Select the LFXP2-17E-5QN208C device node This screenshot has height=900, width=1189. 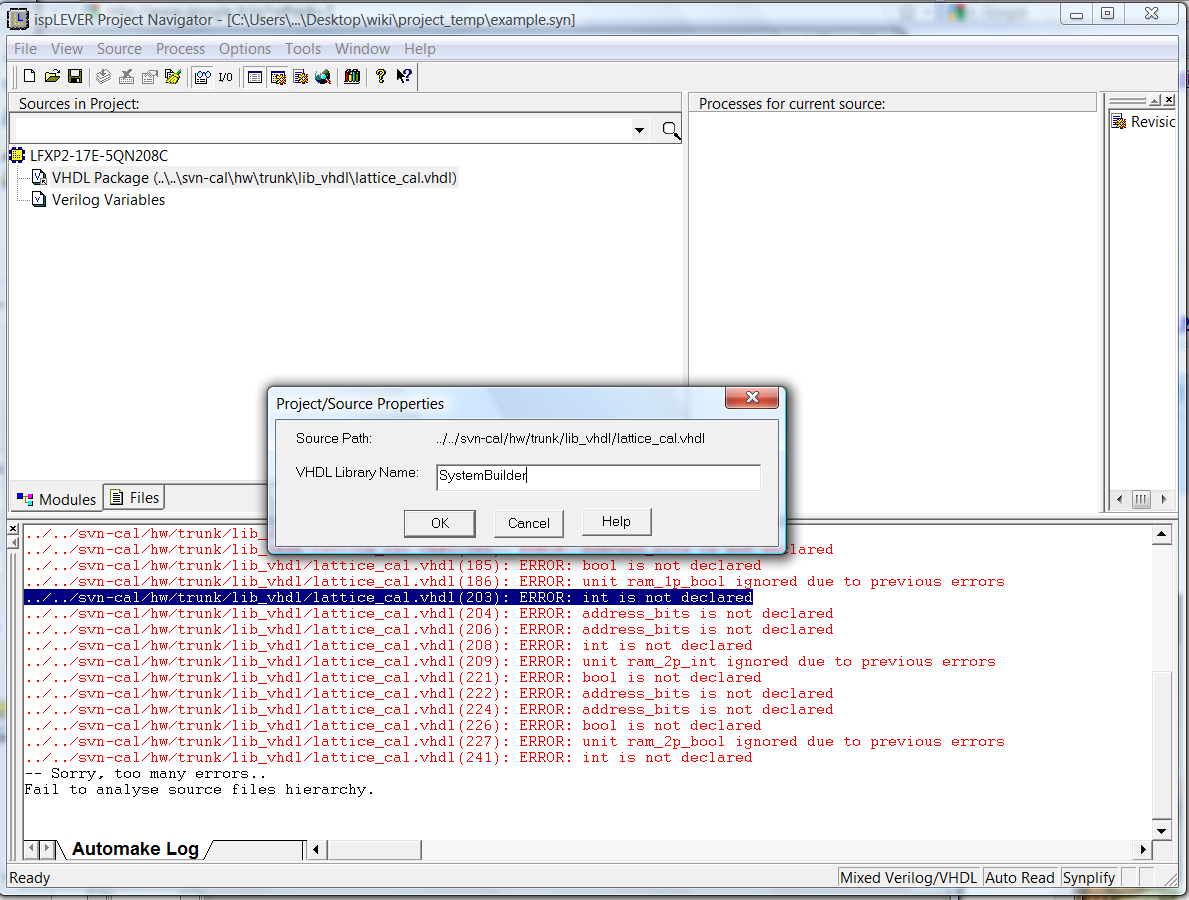[99, 155]
